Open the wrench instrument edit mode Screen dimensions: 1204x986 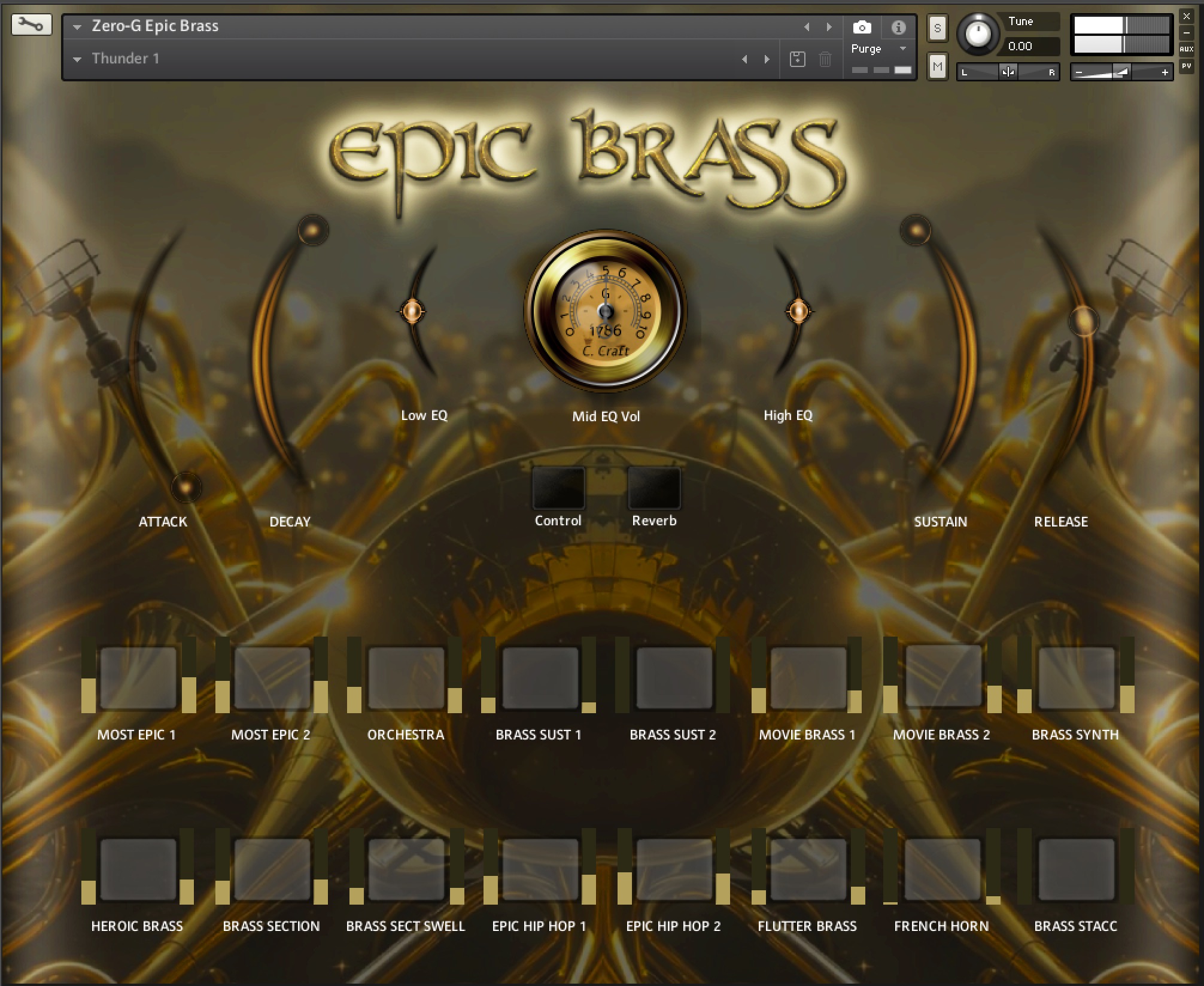point(31,25)
